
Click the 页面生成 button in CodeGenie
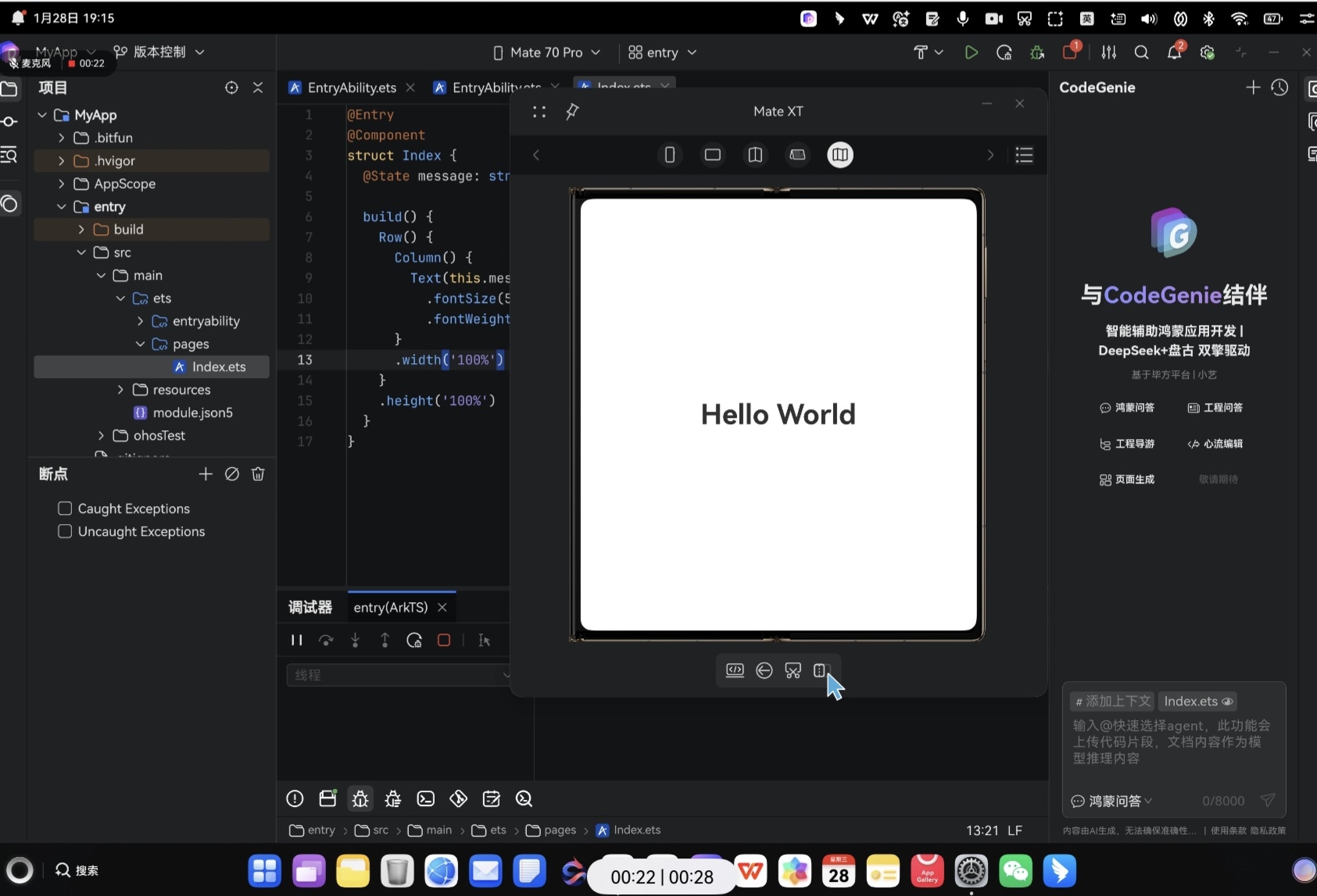[x=1126, y=480]
